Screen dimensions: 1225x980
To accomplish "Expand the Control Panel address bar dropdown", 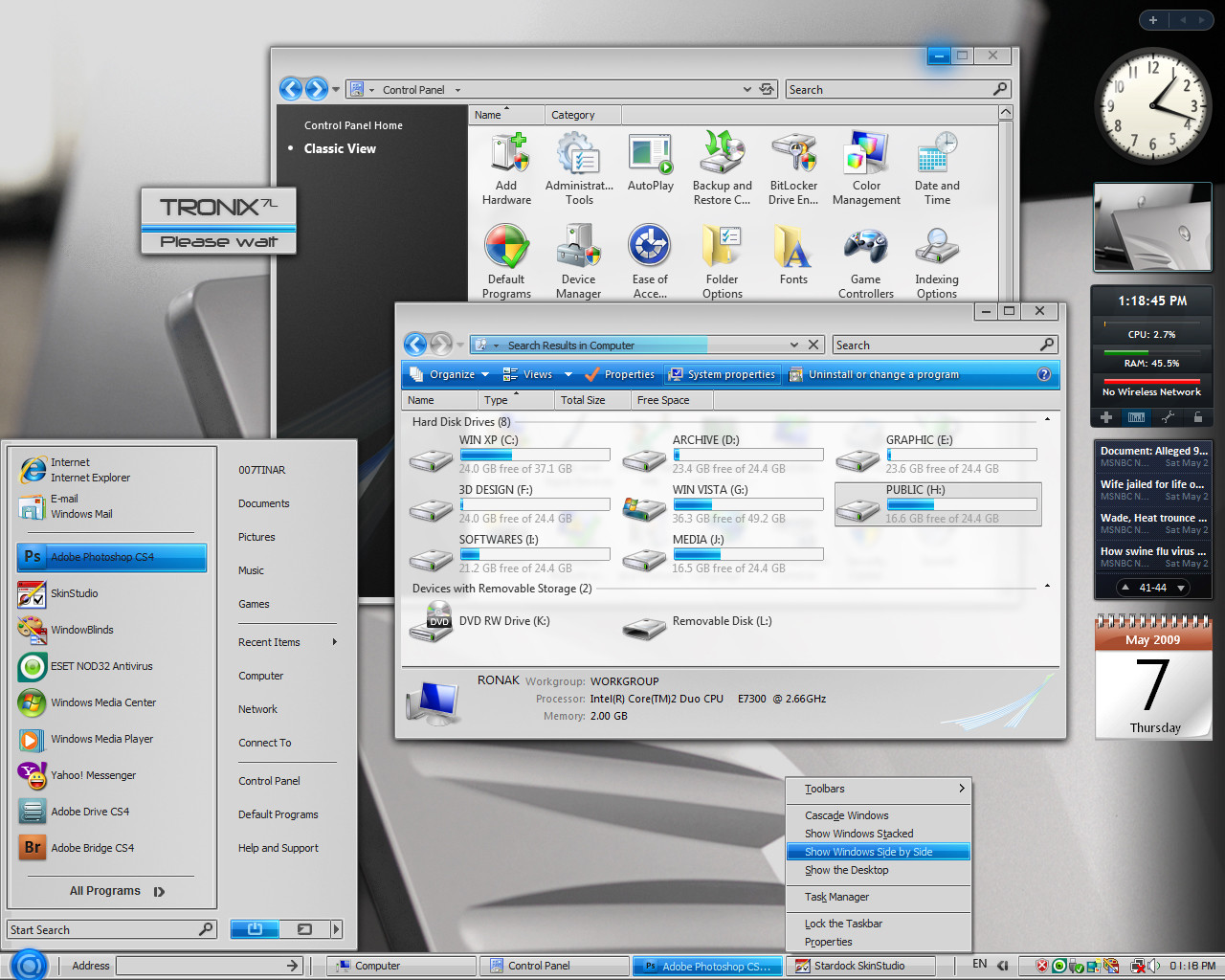I will tap(747, 89).
